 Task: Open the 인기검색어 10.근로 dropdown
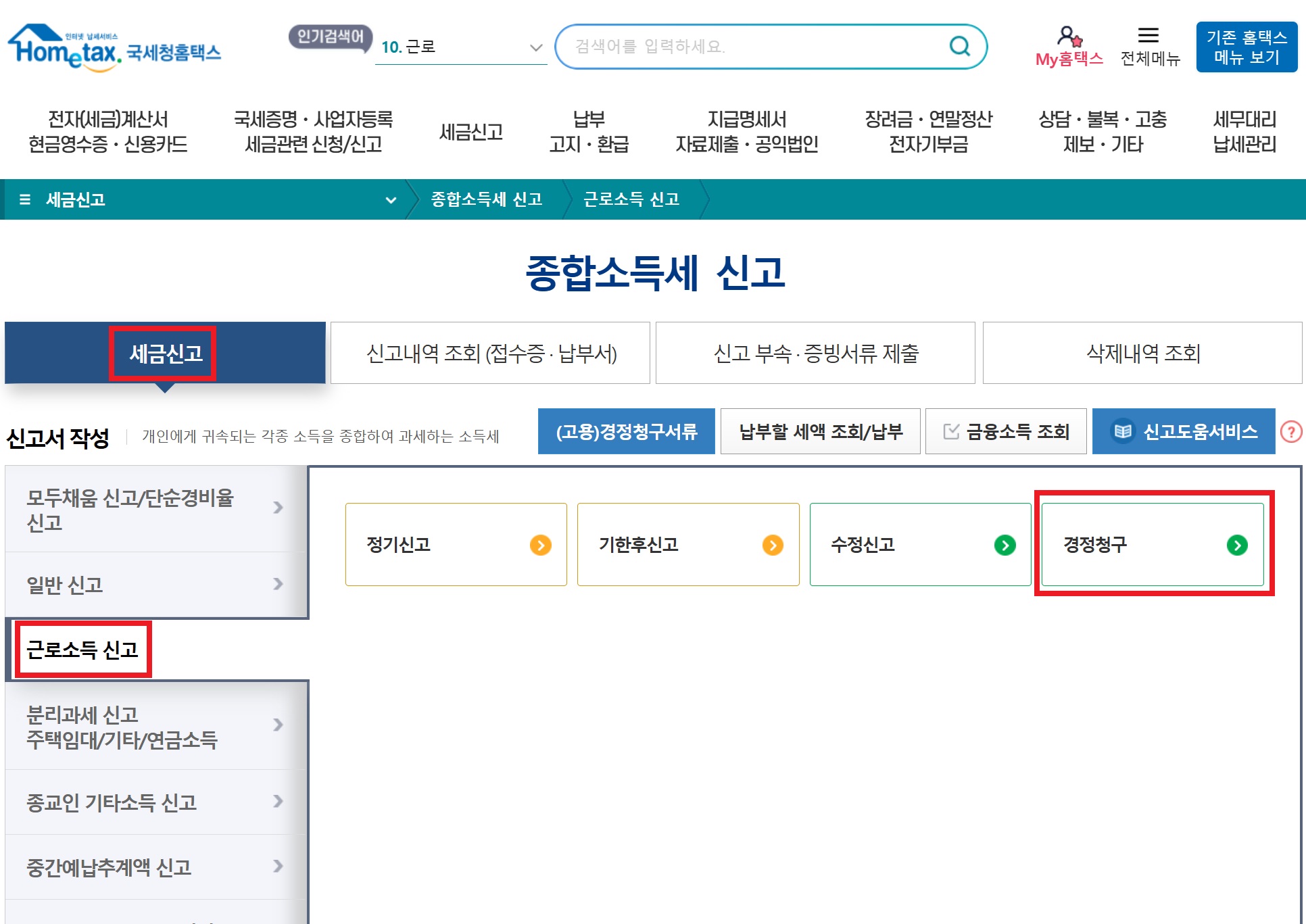[x=536, y=47]
